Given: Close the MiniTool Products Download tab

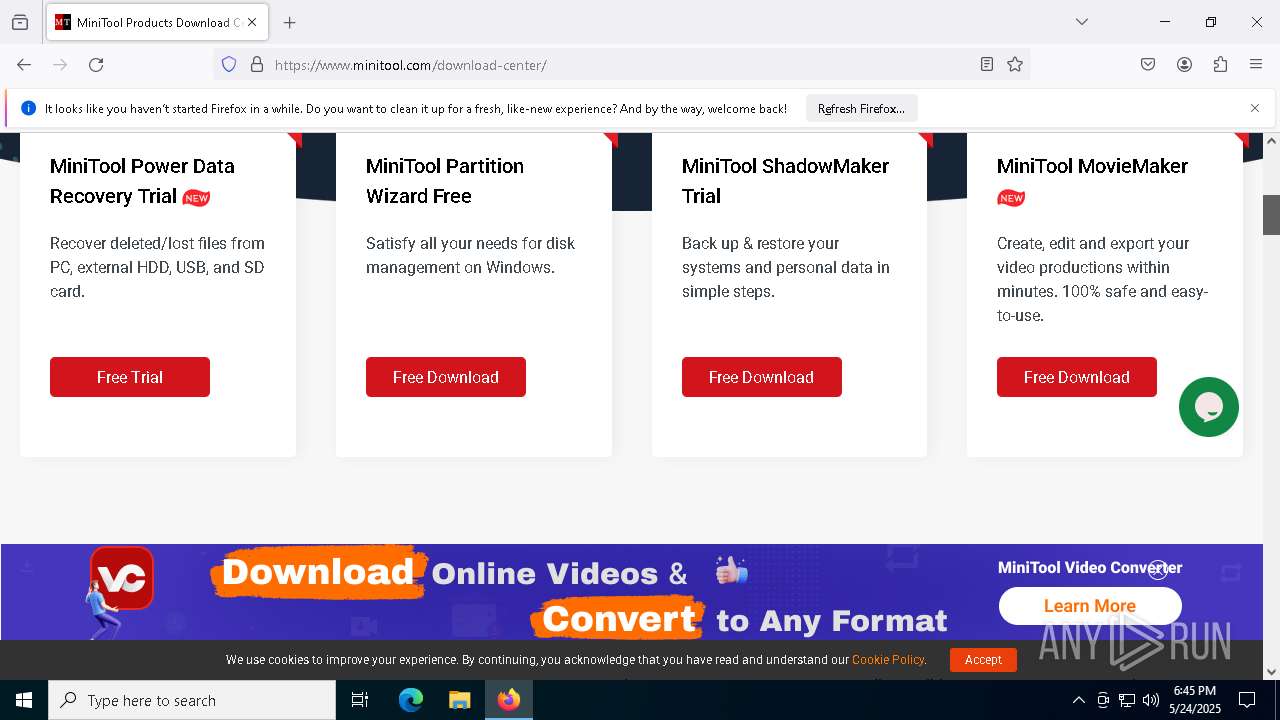Looking at the screenshot, I should pyautogui.click(x=252, y=22).
